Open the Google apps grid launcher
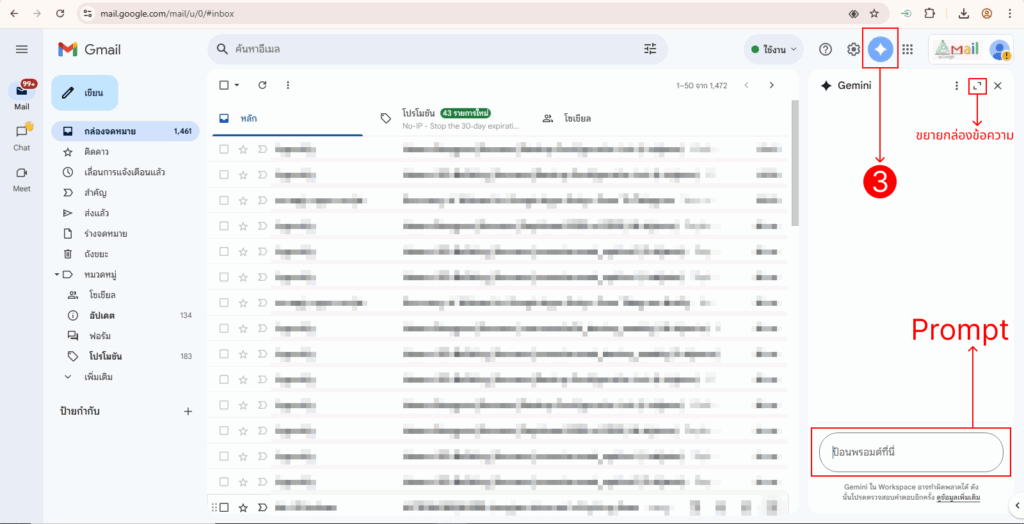This screenshot has height=524, width=1024. point(907,49)
